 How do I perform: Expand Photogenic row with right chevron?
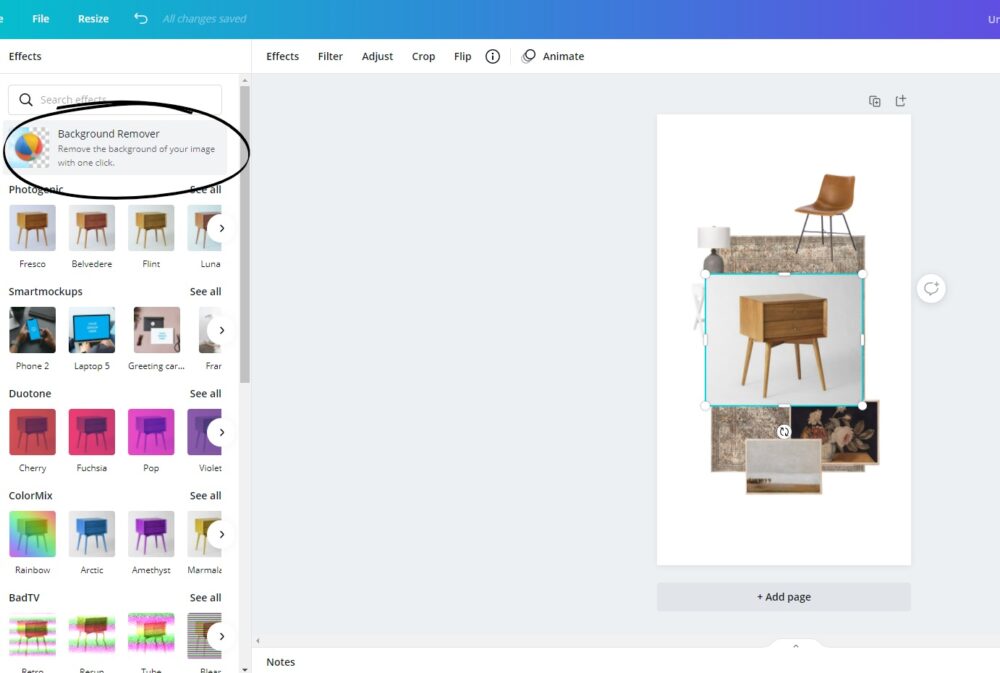tap(221, 228)
